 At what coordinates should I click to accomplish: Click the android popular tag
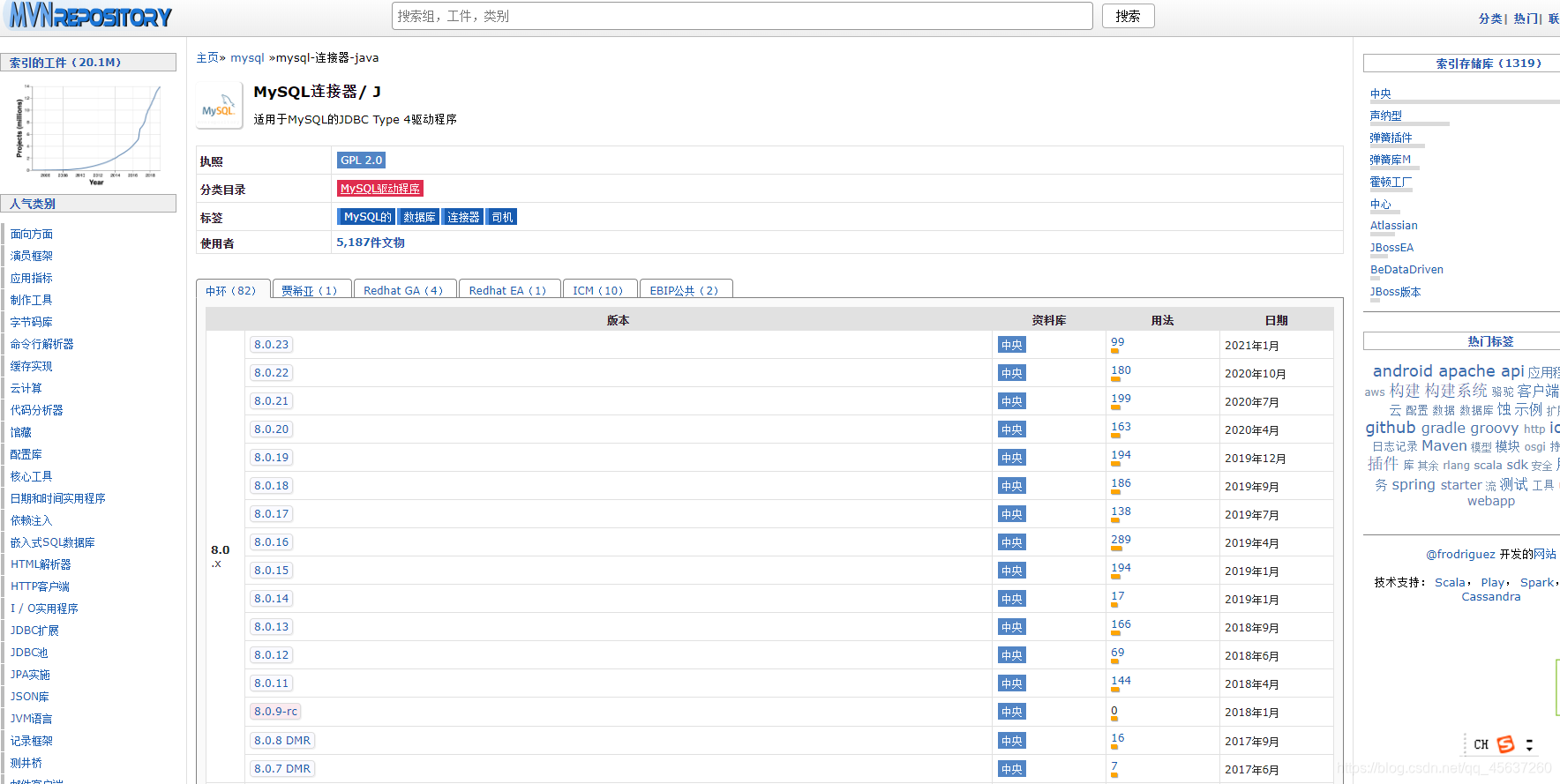coord(1403,371)
